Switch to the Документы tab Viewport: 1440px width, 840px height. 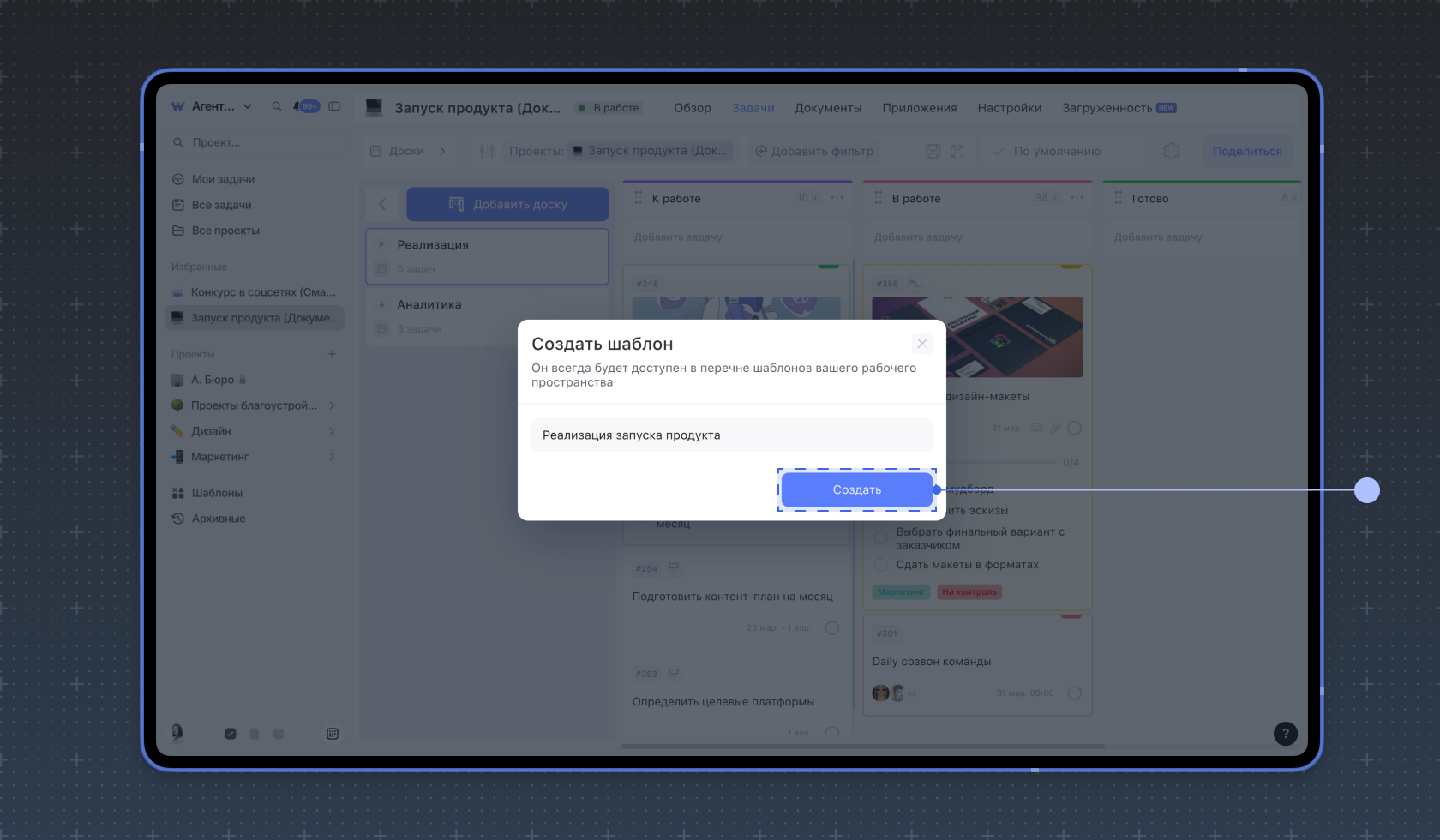[827, 108]
